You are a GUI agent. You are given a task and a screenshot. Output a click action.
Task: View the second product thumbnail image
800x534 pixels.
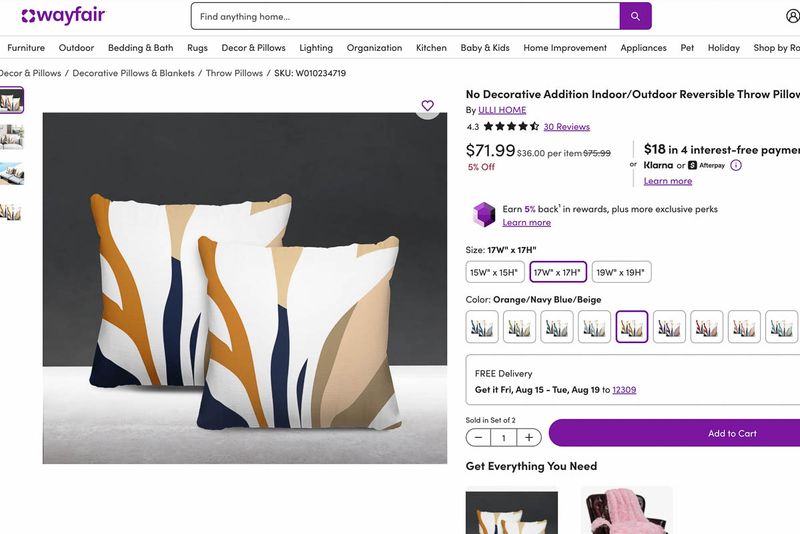(x=12, y=137)
